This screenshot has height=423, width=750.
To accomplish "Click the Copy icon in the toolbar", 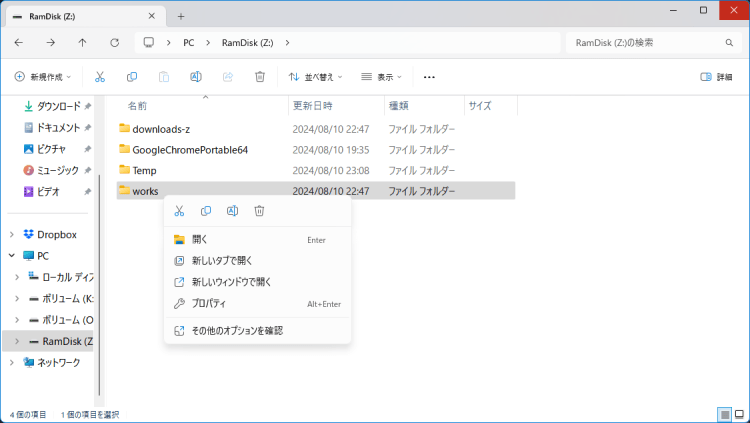I will tap(132, 77).
